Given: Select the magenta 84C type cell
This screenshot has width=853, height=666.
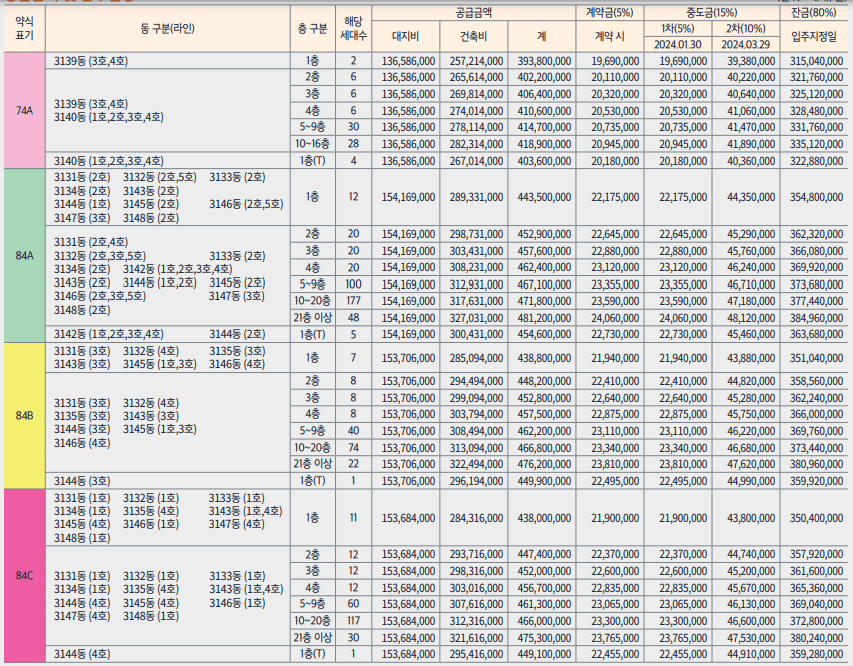Looking at the screenshot, I should coord(24,575).
